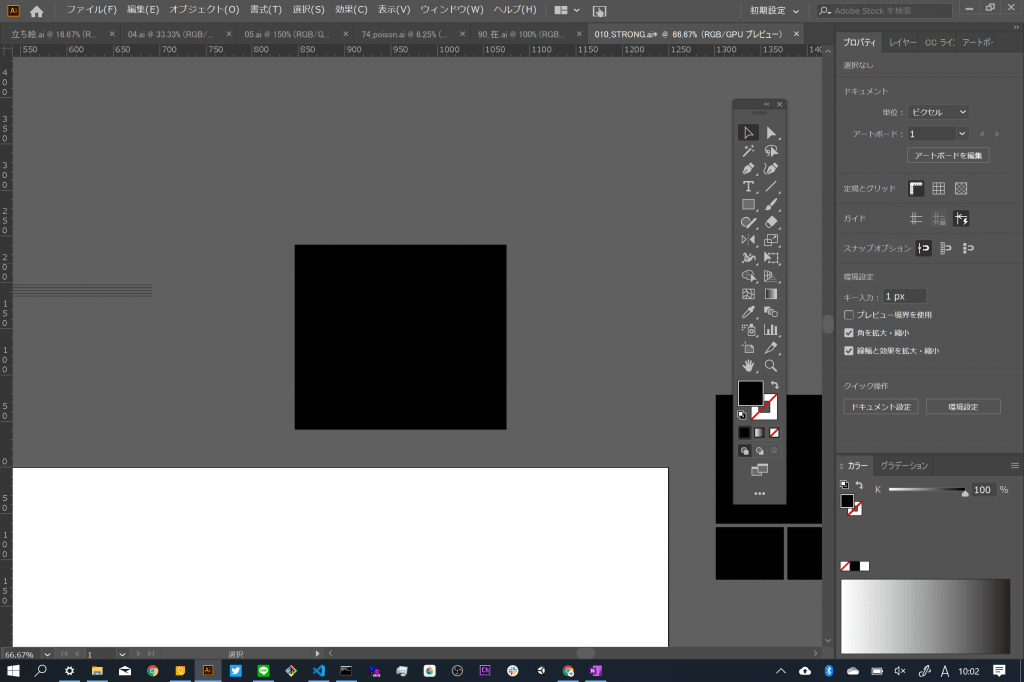This screenshot has height=682, width=1024.
Task: Choose the Magic Wand tool
Action: pyautogui.click(x=748, y=151)
